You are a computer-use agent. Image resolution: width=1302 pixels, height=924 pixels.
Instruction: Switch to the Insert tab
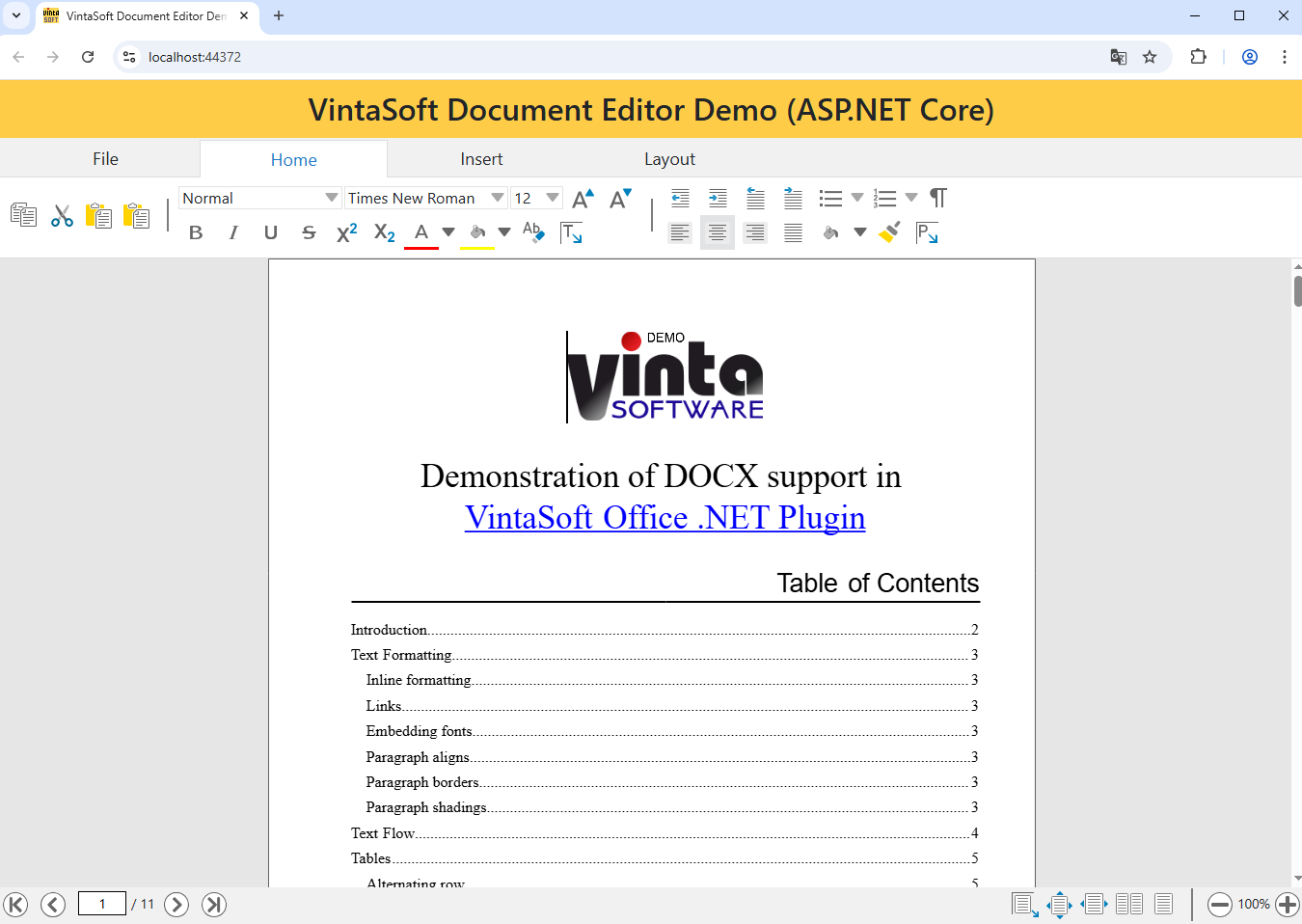point(481,159)
